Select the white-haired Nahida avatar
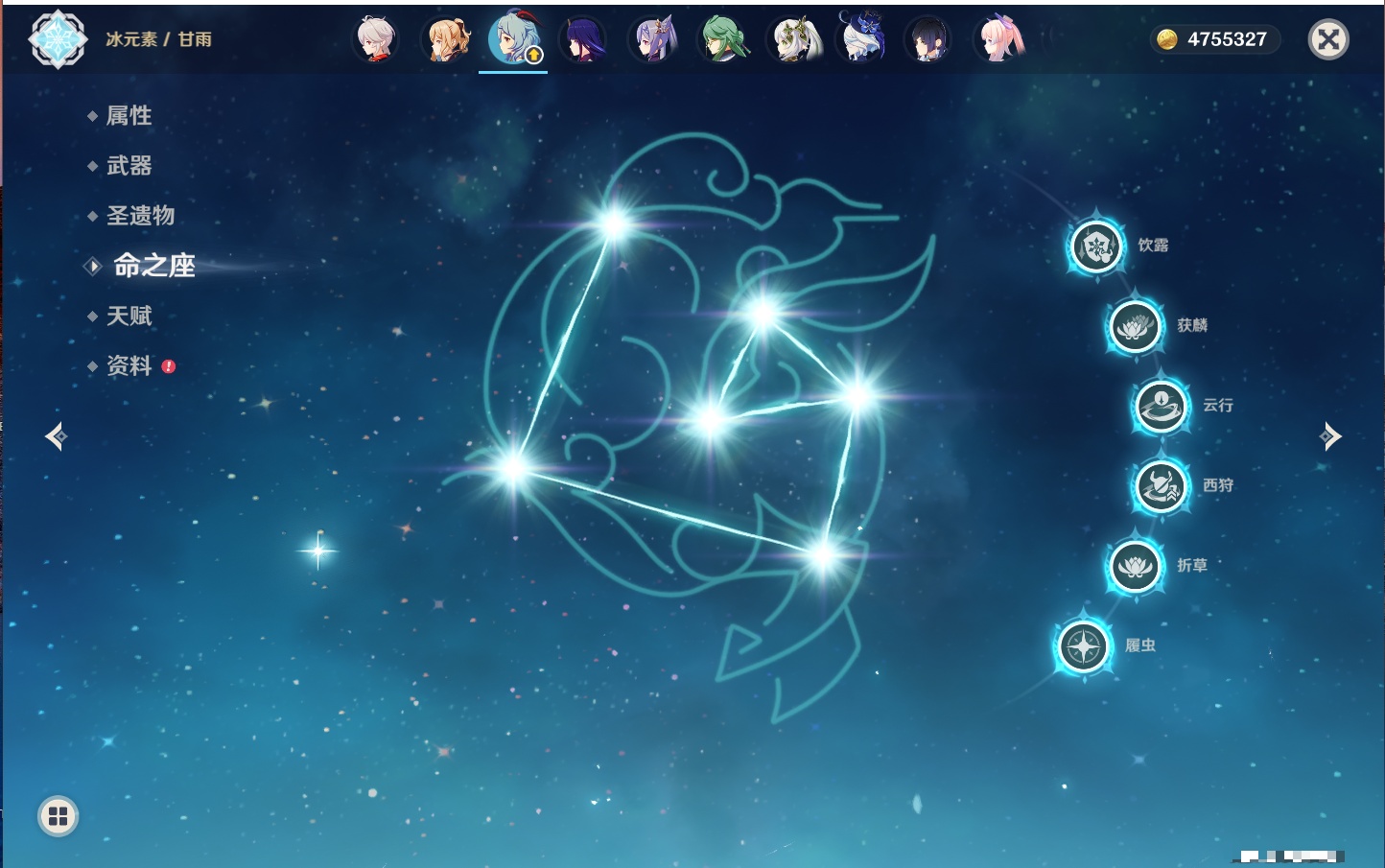The width and height of the screenshot is (1385, 868). (793, 39)
